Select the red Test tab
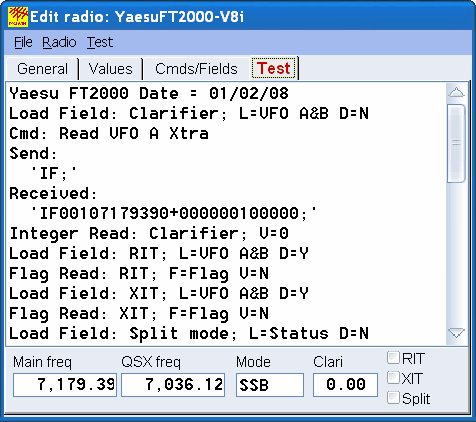The image size is (476, 422). pos(274,68)
